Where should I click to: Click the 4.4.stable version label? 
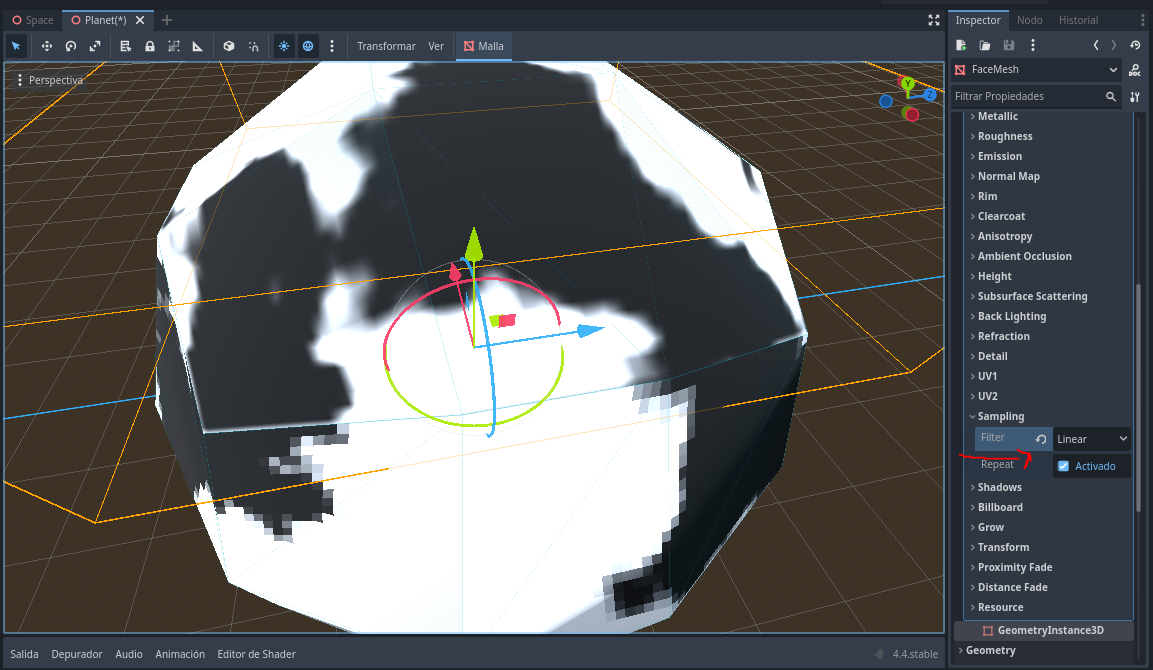click(915, 654)
